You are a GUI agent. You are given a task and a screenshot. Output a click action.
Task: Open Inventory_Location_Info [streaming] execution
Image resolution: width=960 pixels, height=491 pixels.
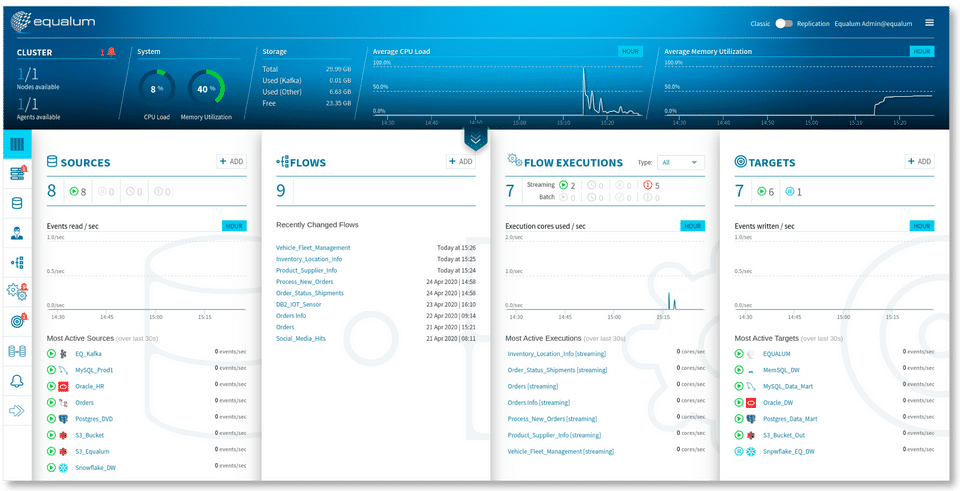[x=557, y=354]
